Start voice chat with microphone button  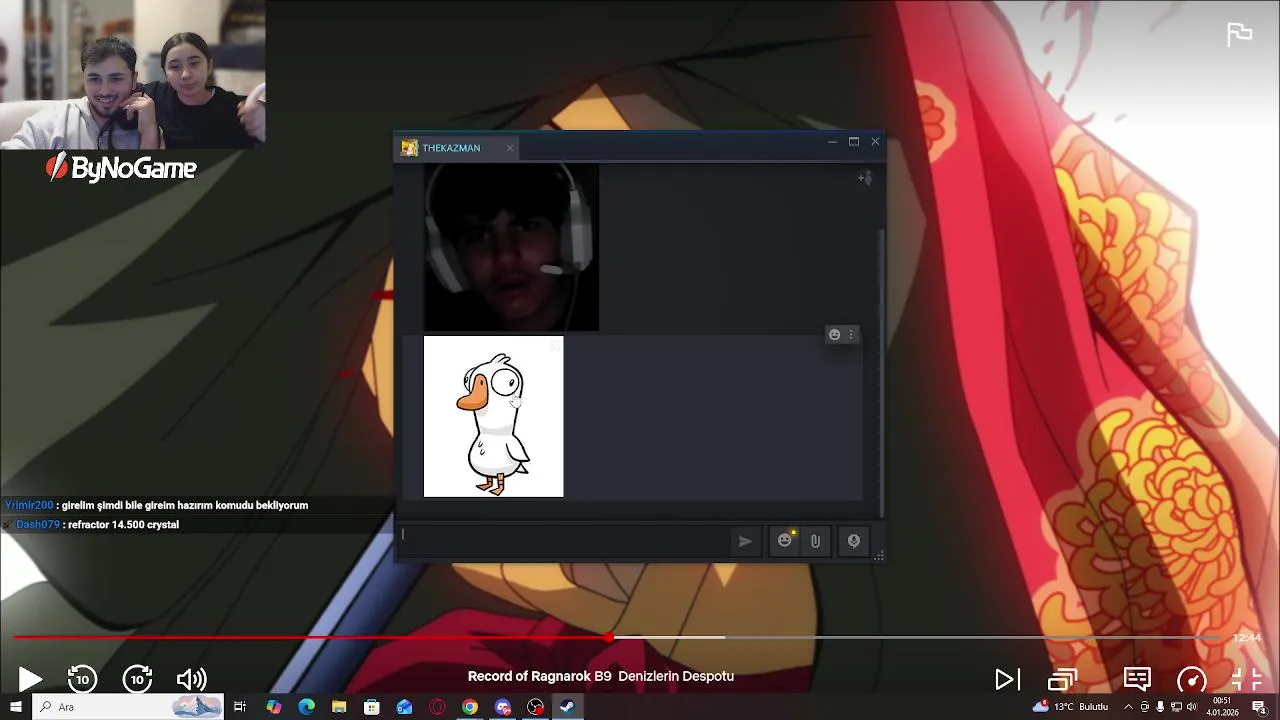click(854, 541)
